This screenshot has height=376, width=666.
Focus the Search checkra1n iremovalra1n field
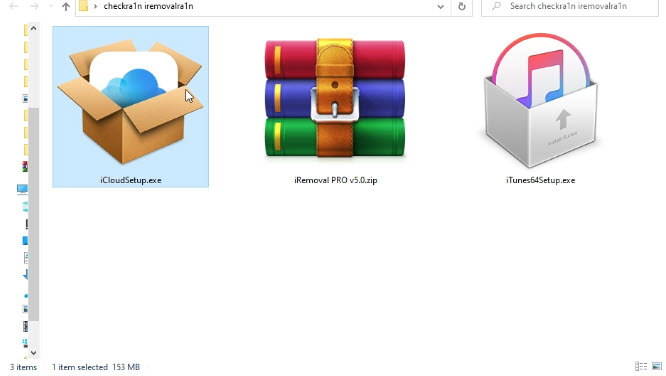[x=570, y=6]
